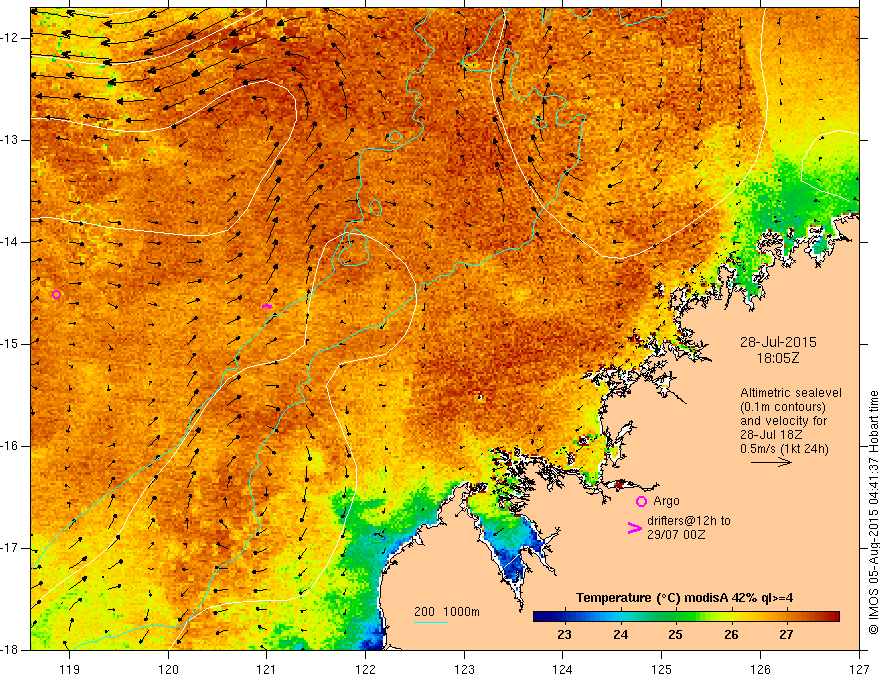Click the "Temperature (°C) modisA 42% ql>=4" title
Viewport: 880px width, 680px height.
684,598
